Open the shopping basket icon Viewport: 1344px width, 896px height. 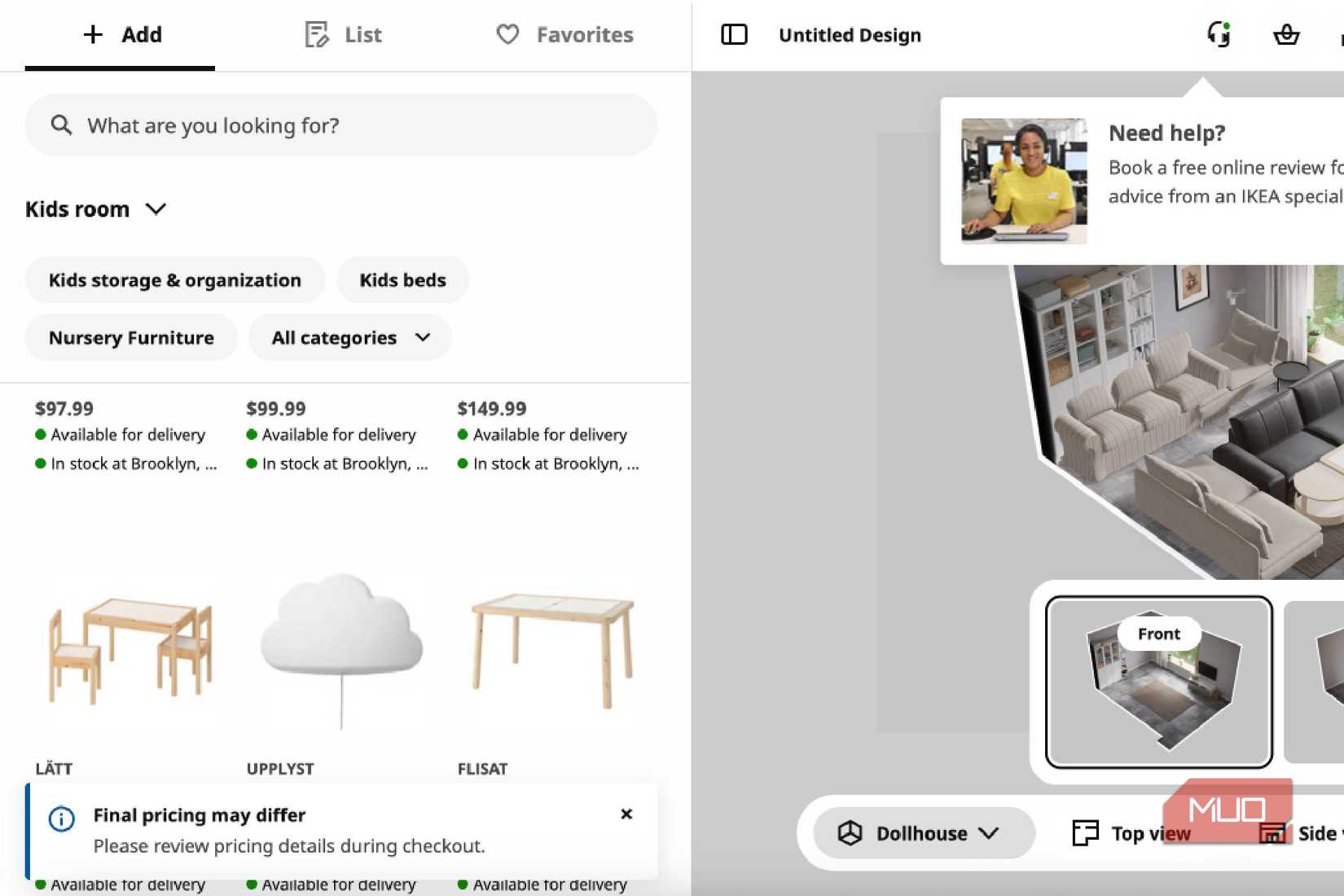pyautogui.click(x=1286, y=34)
